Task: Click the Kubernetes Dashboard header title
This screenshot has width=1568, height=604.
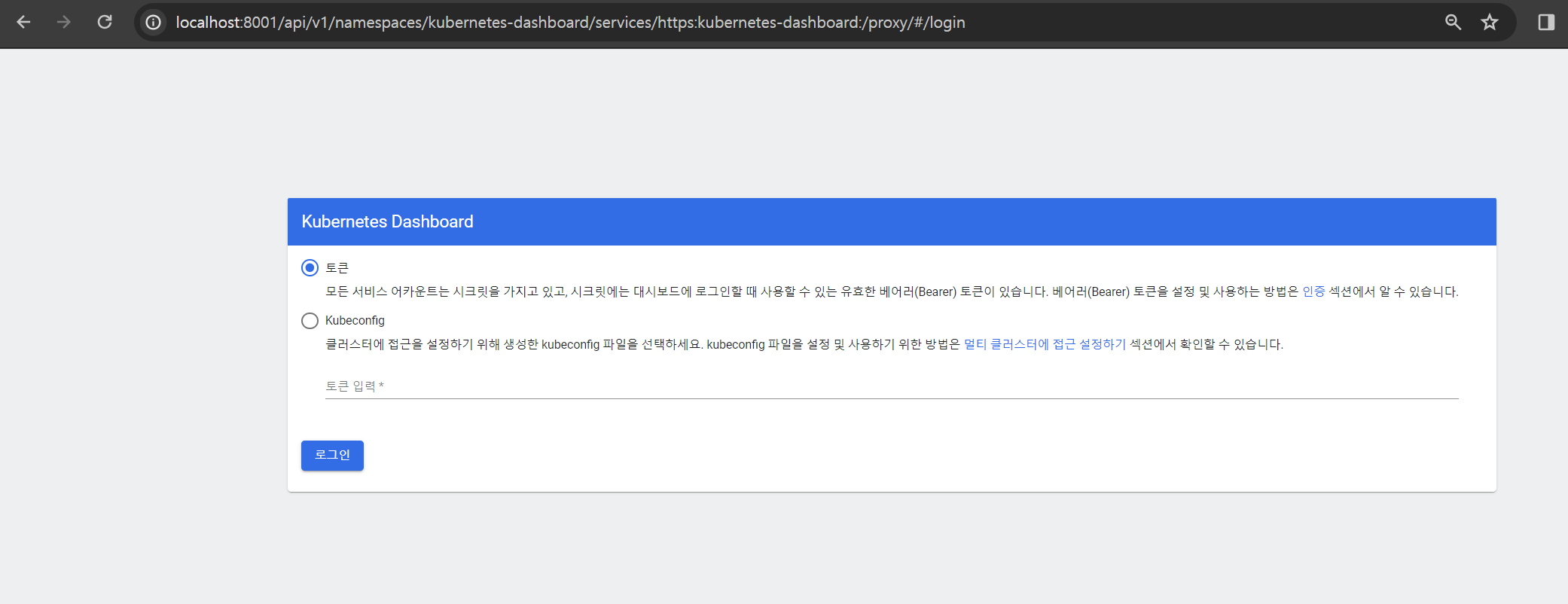Action: [387, 221]
